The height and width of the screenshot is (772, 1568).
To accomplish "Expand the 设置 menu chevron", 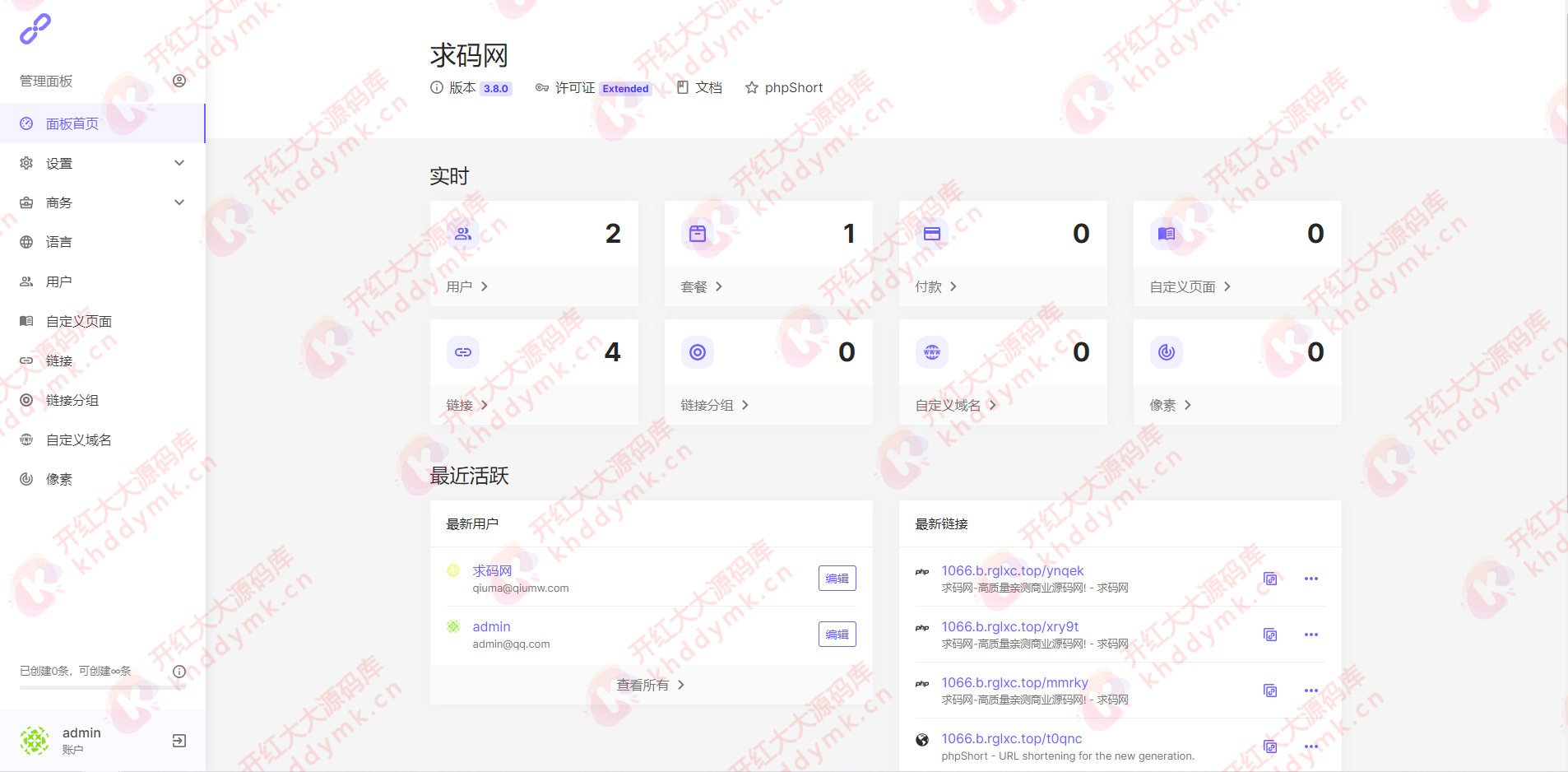I will (x=179, y=163).
